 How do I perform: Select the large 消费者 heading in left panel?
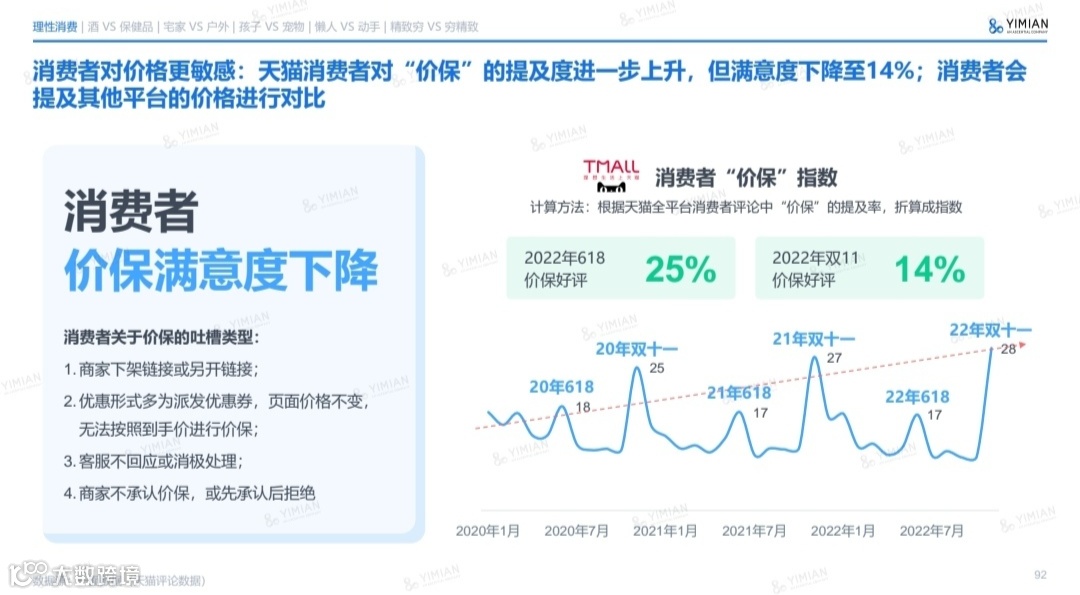(131, 211)
